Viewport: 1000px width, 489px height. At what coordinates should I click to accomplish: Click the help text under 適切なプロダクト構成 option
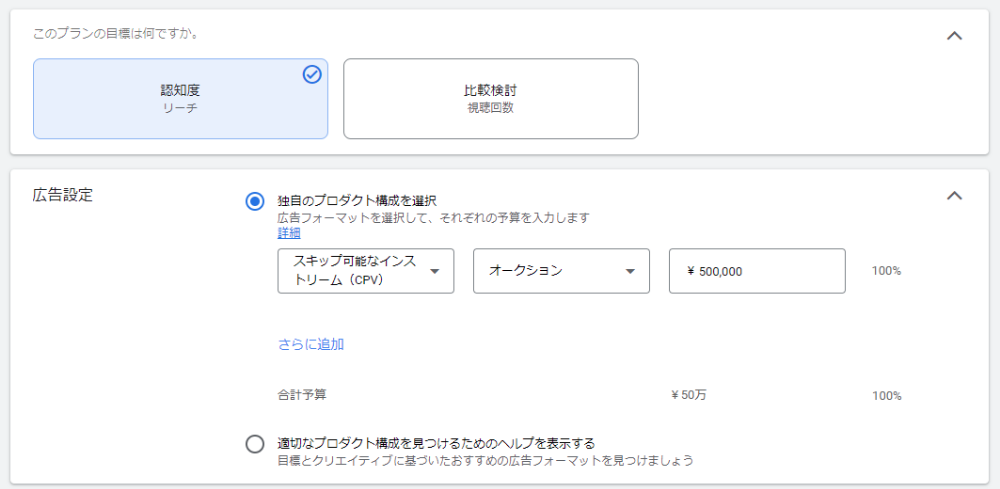pyautogui.click(x=485, y=460)
